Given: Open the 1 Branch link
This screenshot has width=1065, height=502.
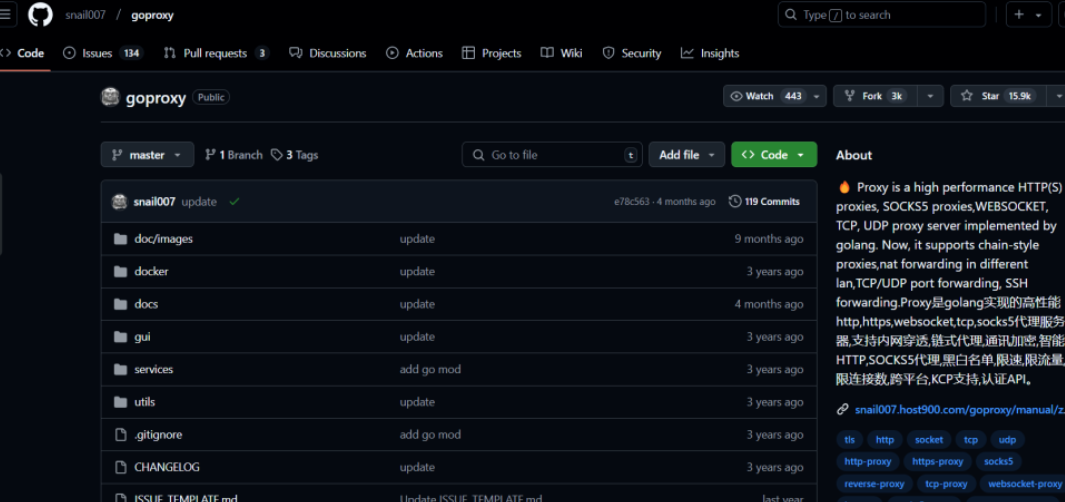Looking at the screenshot, I should tap(234, 155).
